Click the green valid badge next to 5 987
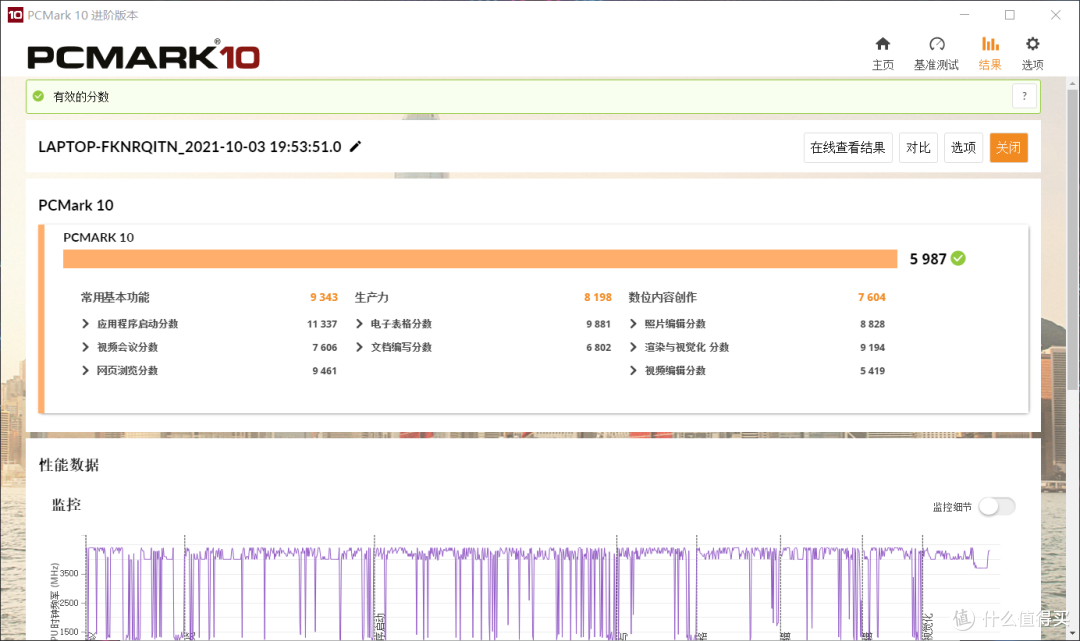Viewport: 1080px width, 641px height. click(958, 258)
